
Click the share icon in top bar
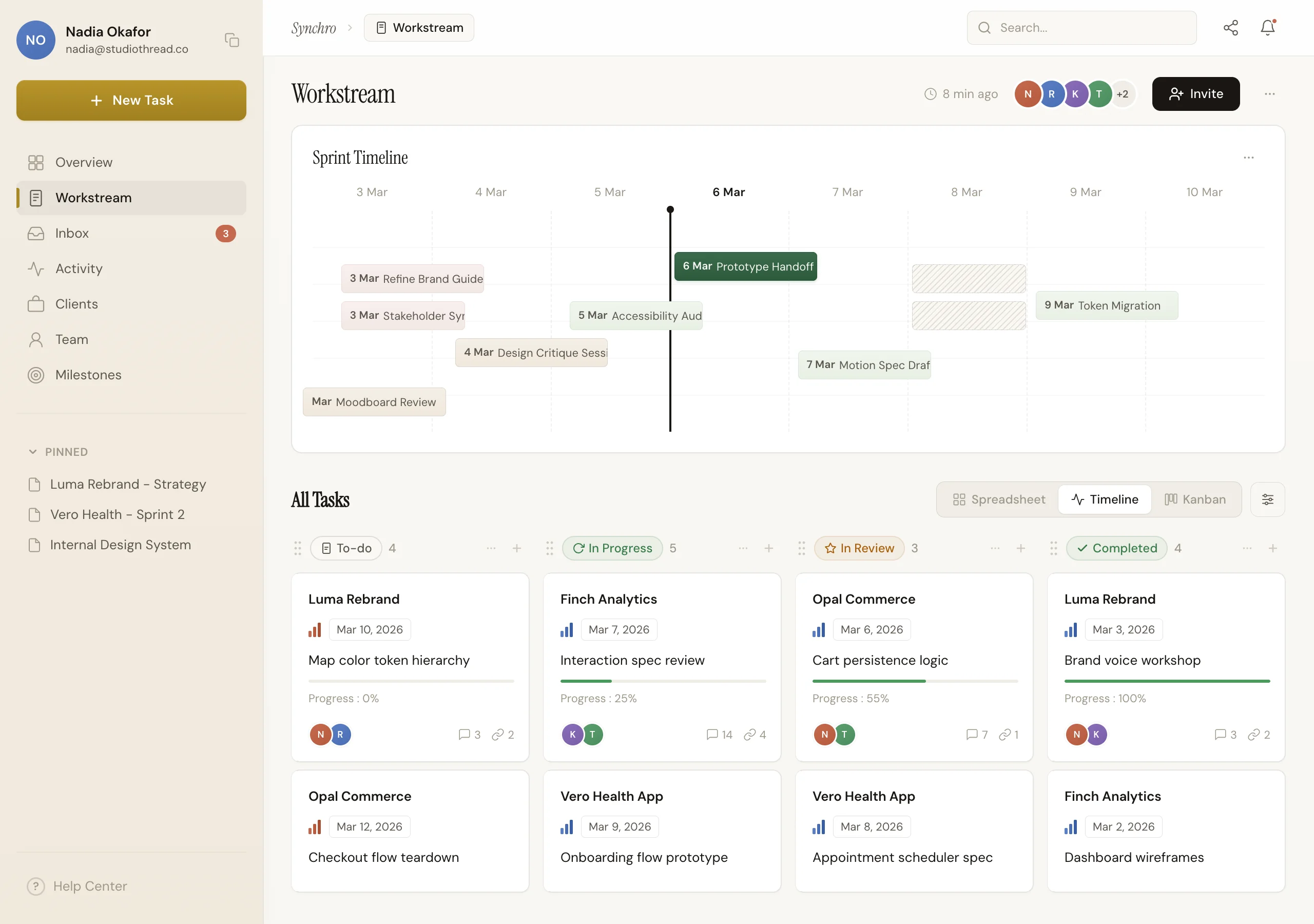click(x=1230, y=28)
